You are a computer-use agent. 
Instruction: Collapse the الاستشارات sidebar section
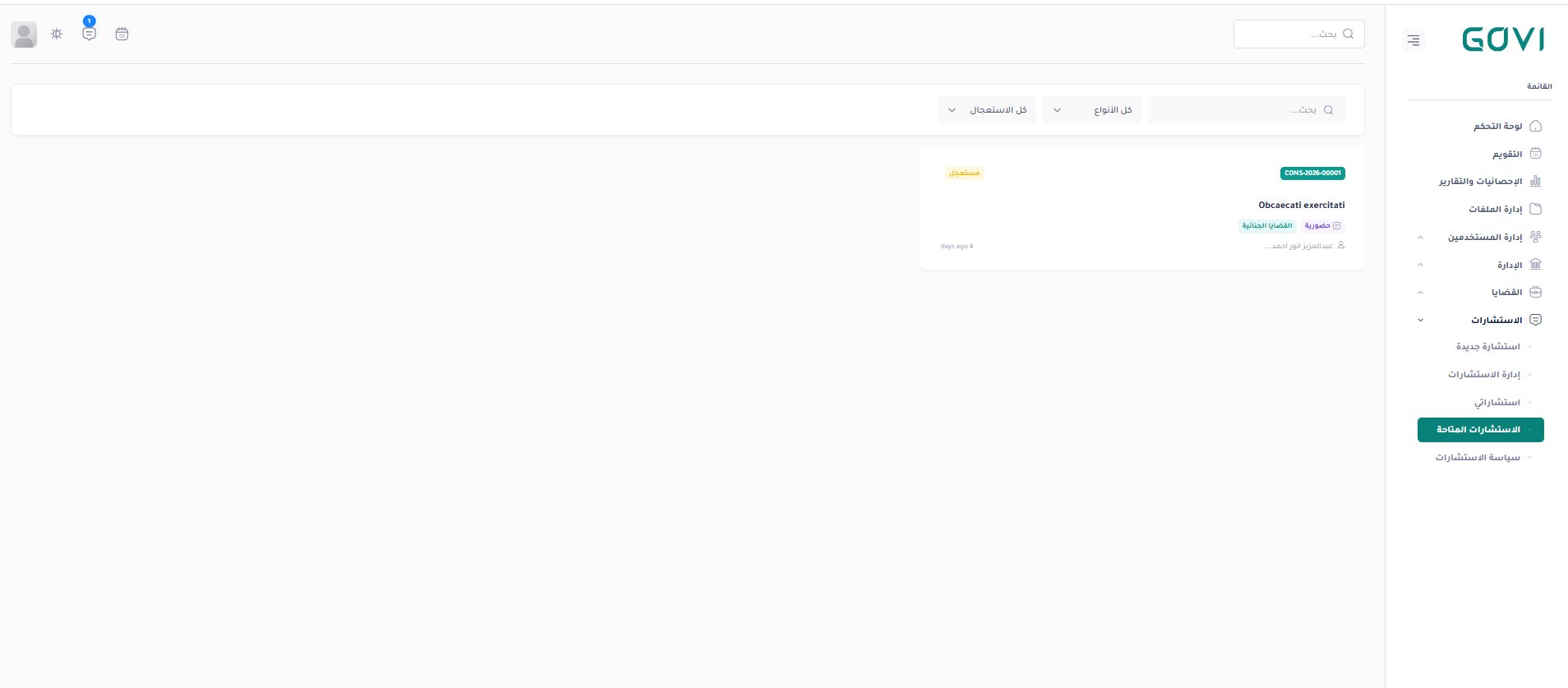pos(1496,320)
